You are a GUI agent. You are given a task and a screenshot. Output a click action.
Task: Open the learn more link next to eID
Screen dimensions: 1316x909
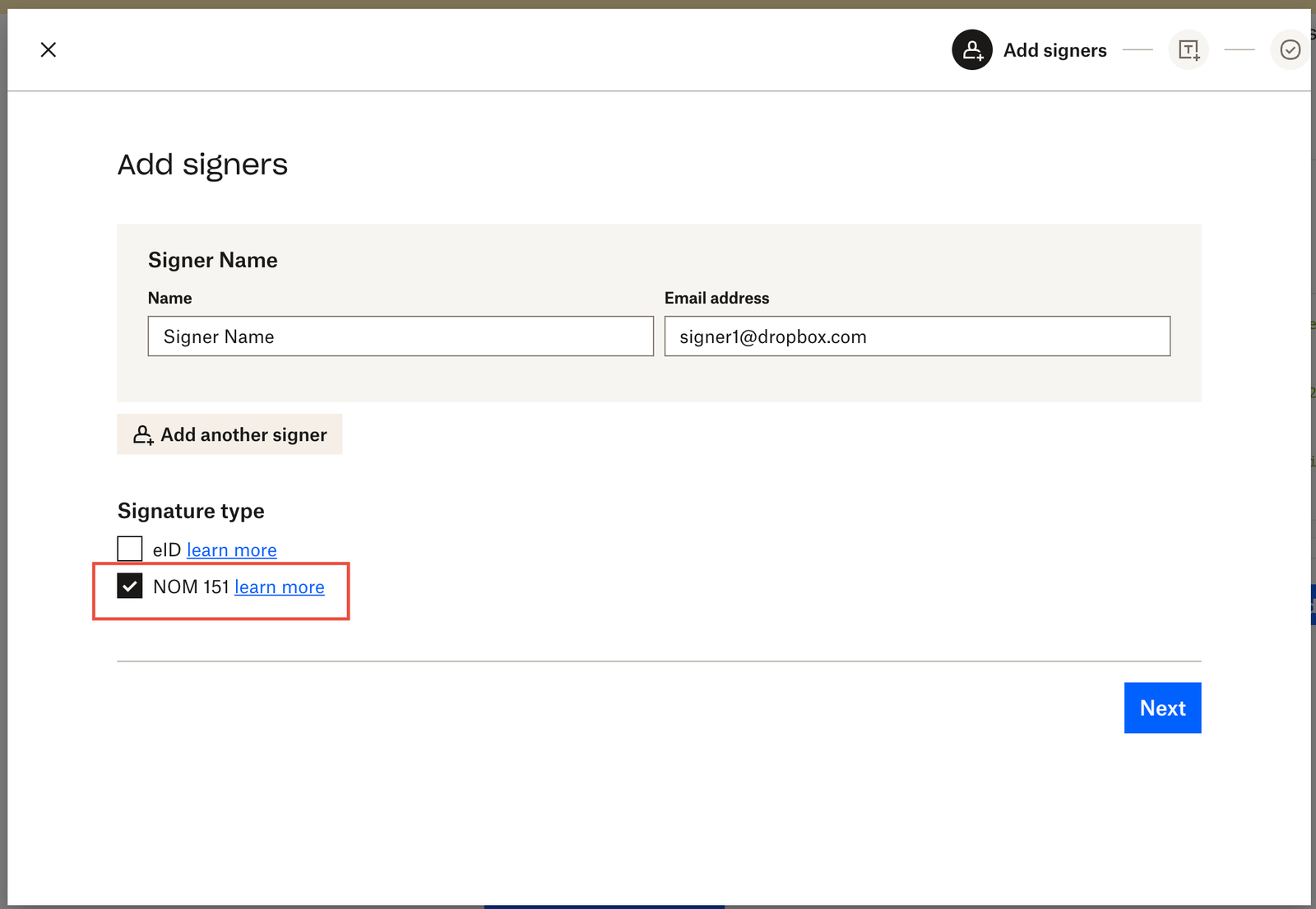click(x=231, y=549)
